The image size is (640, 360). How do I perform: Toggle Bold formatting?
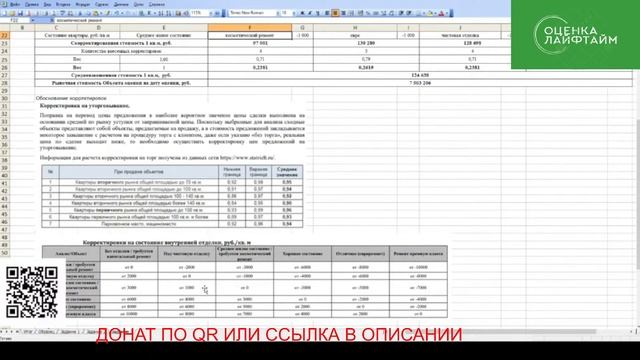[302, 13]
